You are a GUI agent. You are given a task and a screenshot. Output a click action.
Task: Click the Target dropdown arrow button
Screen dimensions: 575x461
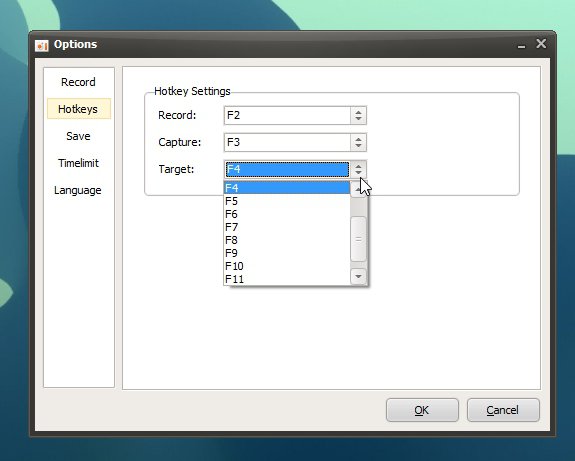pyautogui.click(x=358, y=169)
